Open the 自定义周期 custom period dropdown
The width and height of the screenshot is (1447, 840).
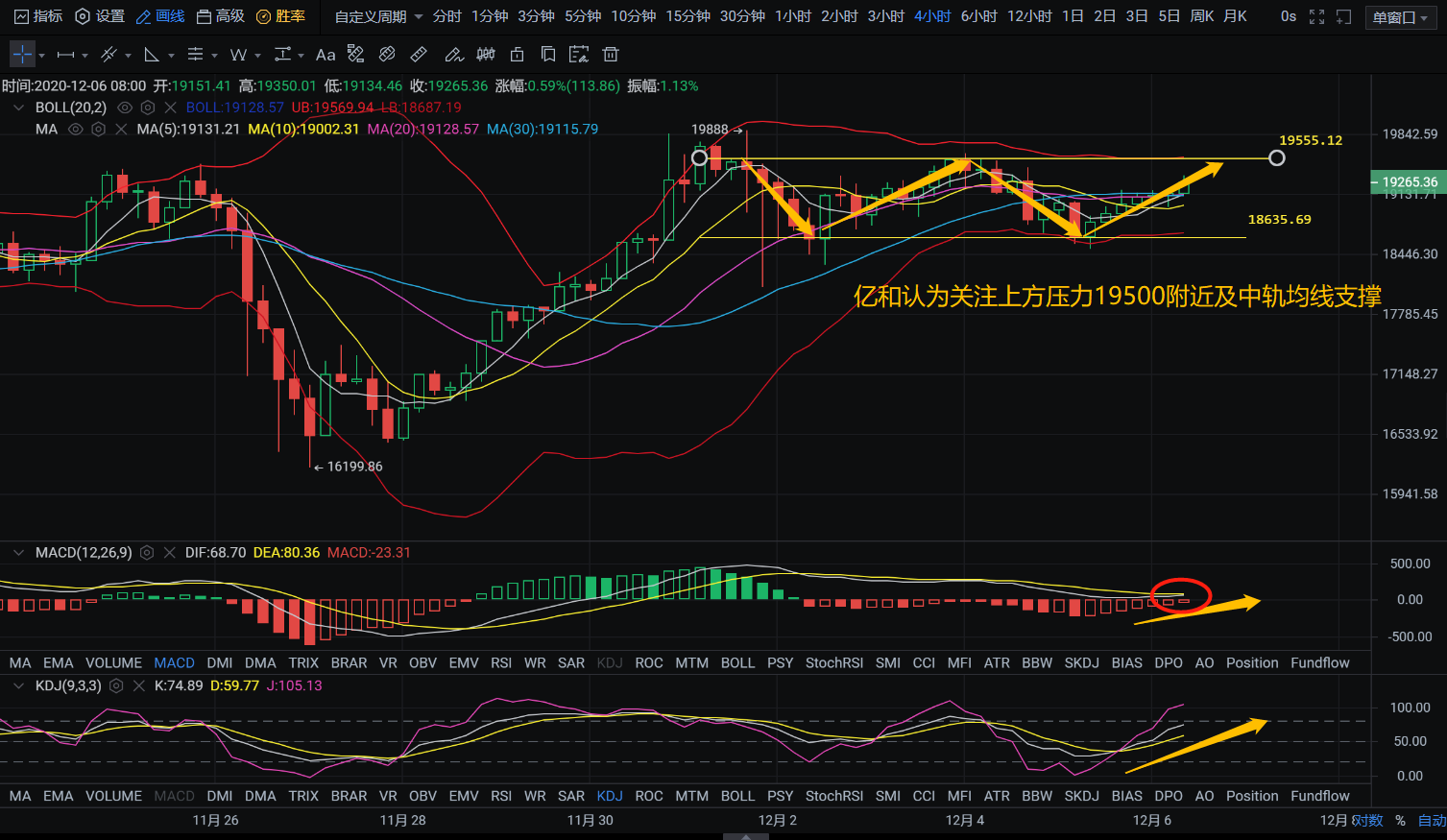[378, 16]
